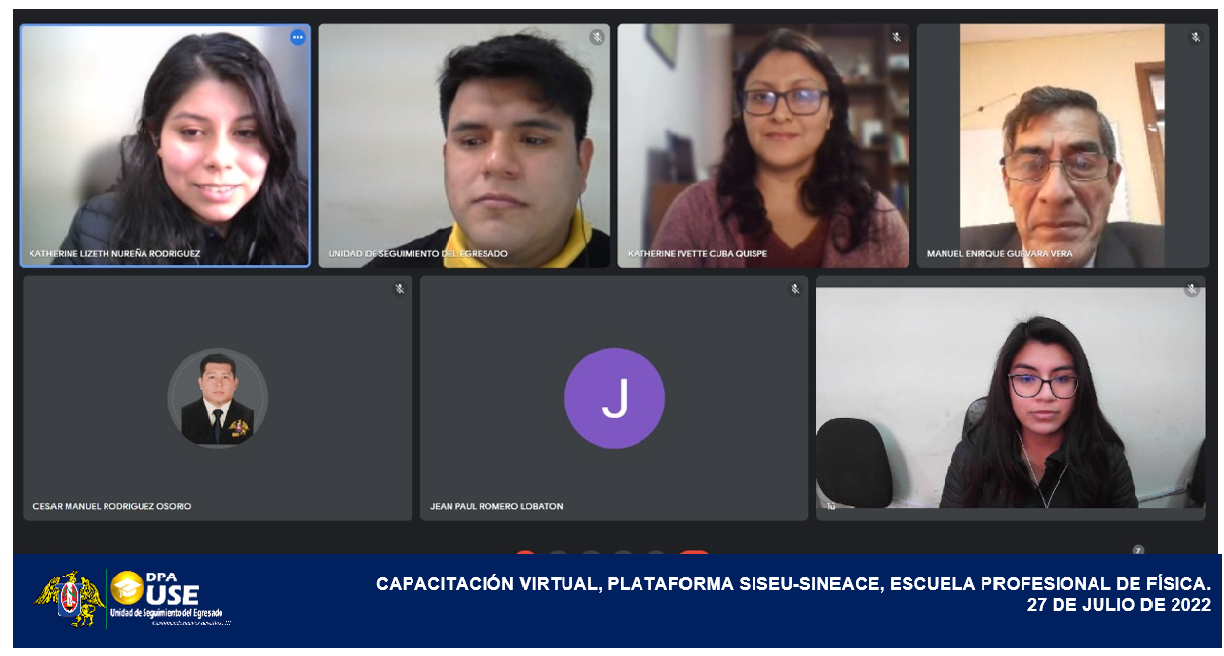Click the date 27 de Julio de 2022
Image resolution: width=1224 pixels, height=656 pixels.
(1118, 605)
